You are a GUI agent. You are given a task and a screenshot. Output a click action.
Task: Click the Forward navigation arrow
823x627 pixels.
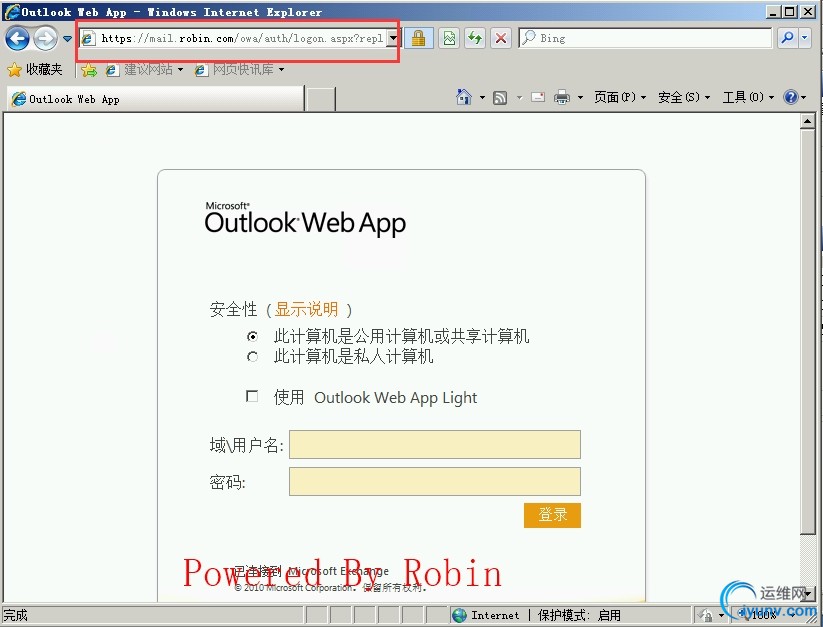(x=46, y=39)
